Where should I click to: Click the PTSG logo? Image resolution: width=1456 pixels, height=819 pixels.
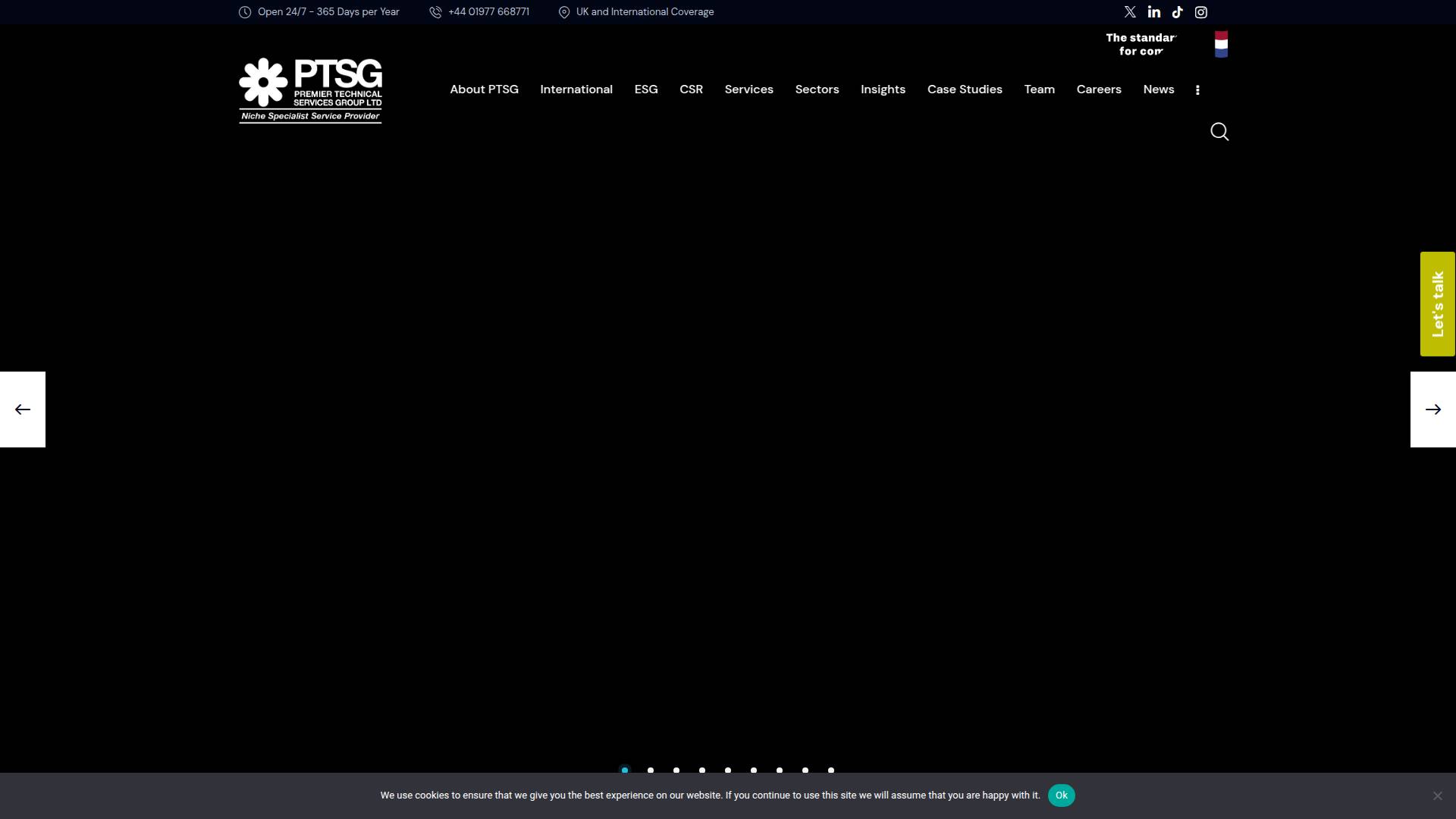click(310, 90)
